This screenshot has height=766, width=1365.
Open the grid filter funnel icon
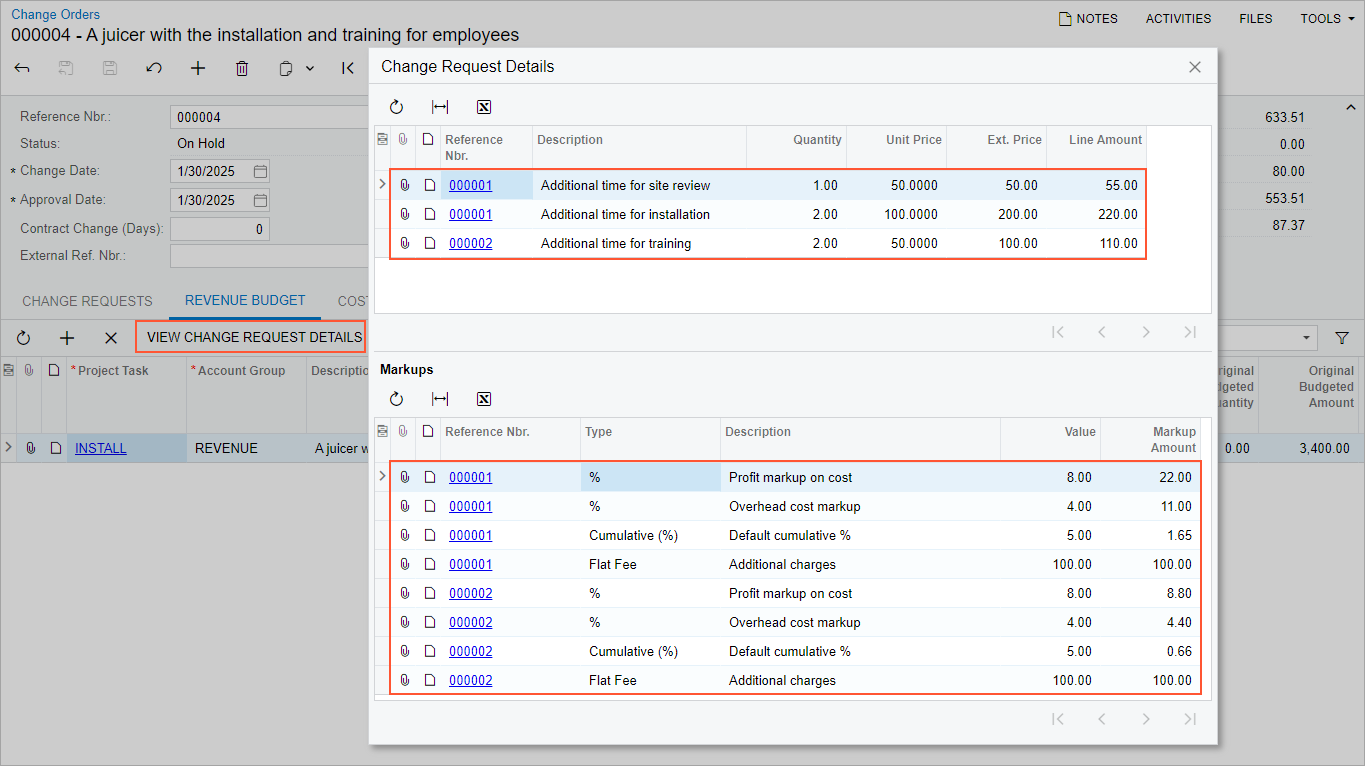(x=1342, y=338)
